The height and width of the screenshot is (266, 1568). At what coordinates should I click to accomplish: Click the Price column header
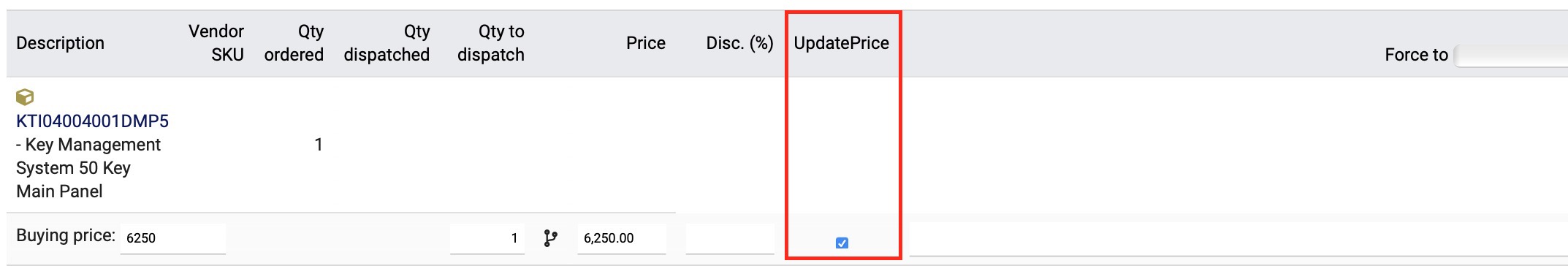click(646, 43)
